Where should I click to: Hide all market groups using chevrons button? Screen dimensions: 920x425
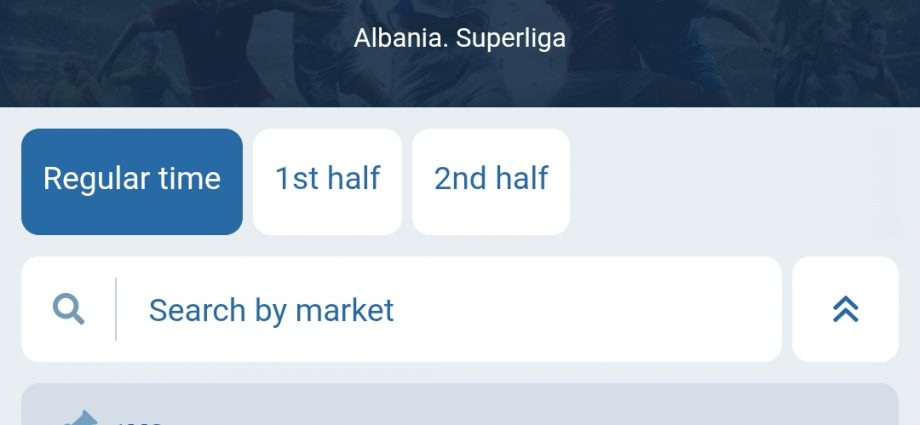[845, 309]
